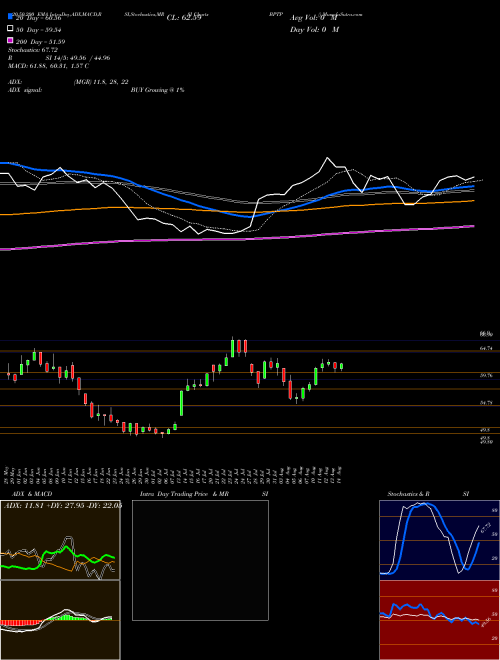This screenshot has width=500, height=660.
Task: Click the ADX indicator mini chart
Action: click(x=60, y=540)
